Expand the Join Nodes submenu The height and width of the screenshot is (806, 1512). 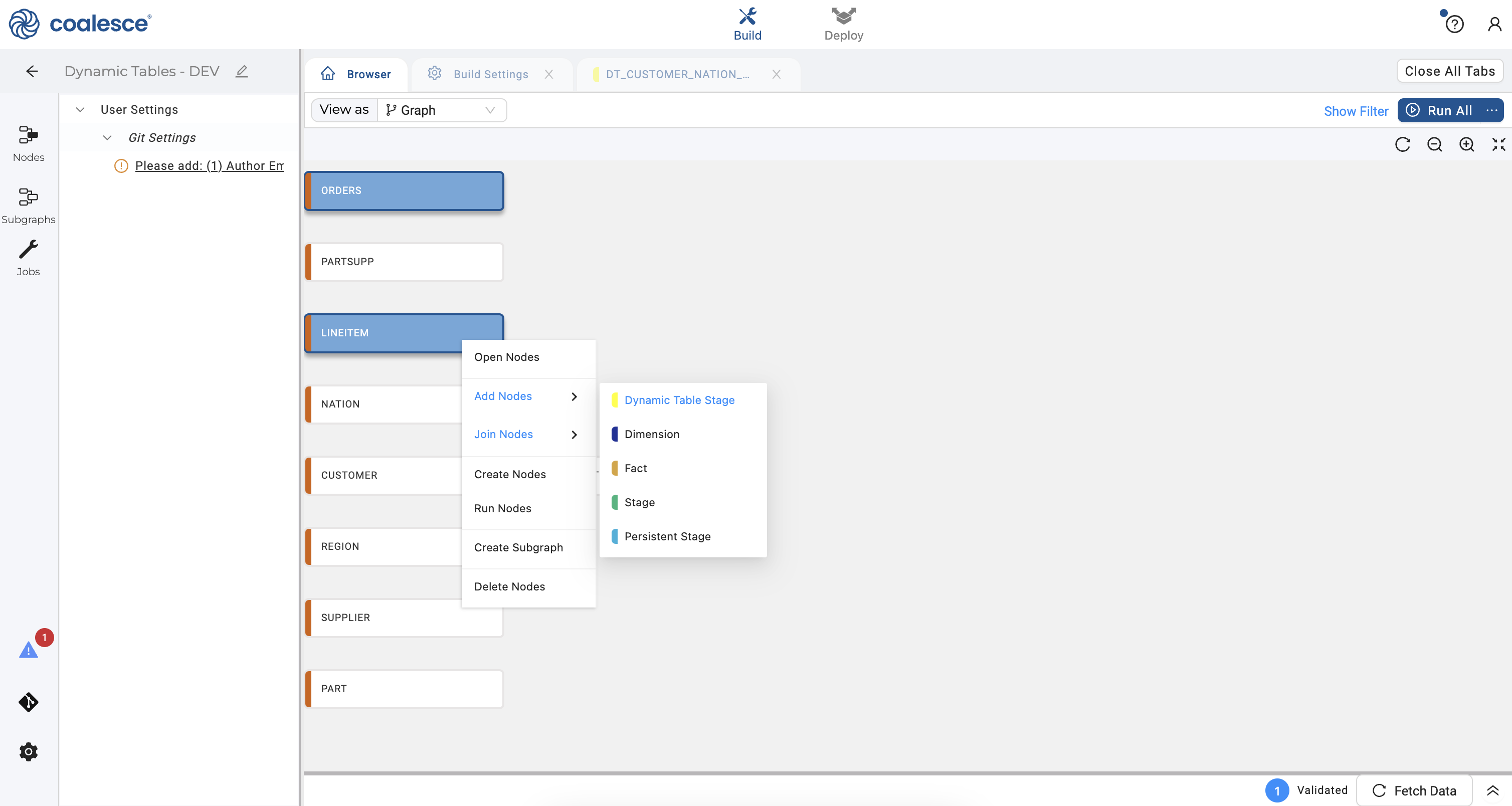[x=526, y=435]
